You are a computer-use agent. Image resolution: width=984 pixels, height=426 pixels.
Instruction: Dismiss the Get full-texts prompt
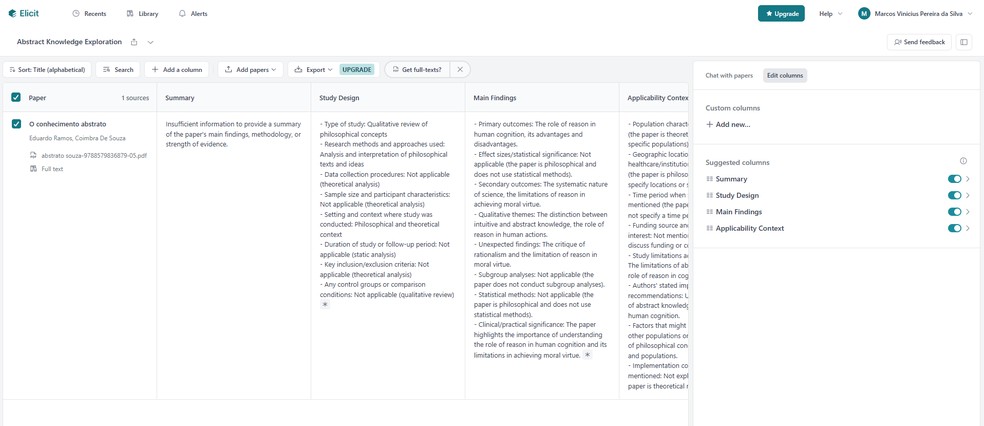point(460,70)
